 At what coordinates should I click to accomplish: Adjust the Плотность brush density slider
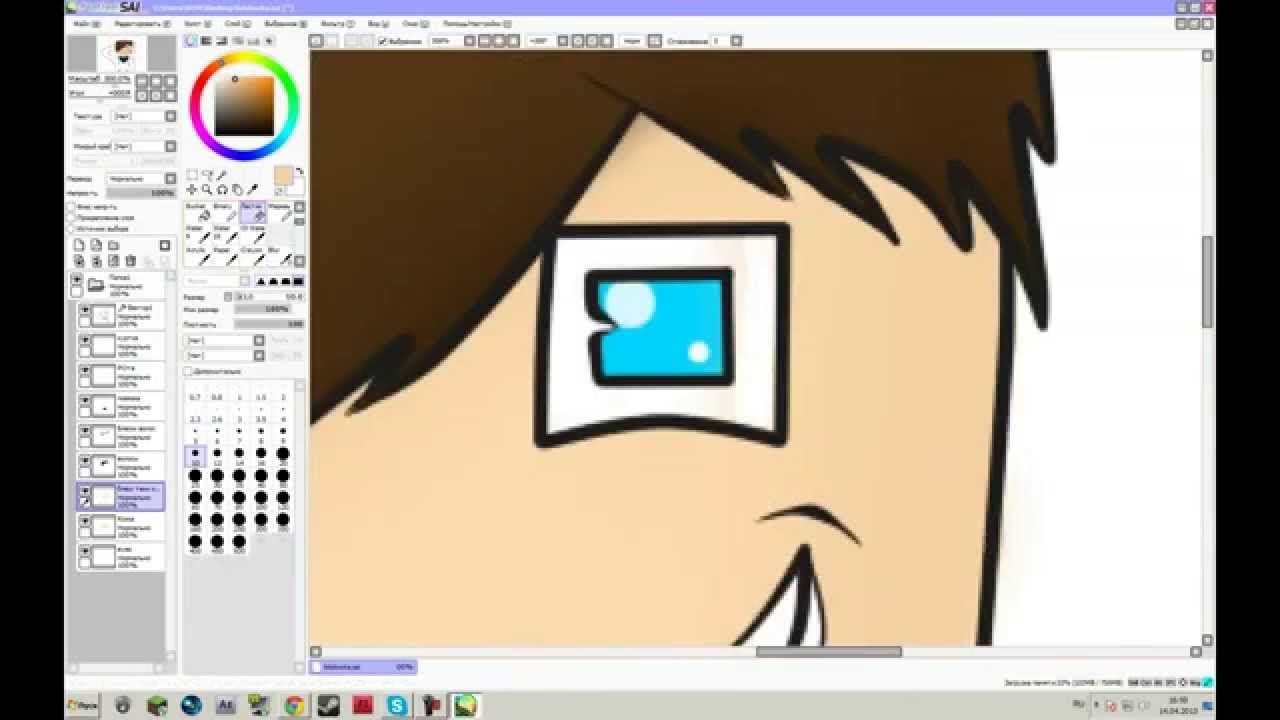269,324
